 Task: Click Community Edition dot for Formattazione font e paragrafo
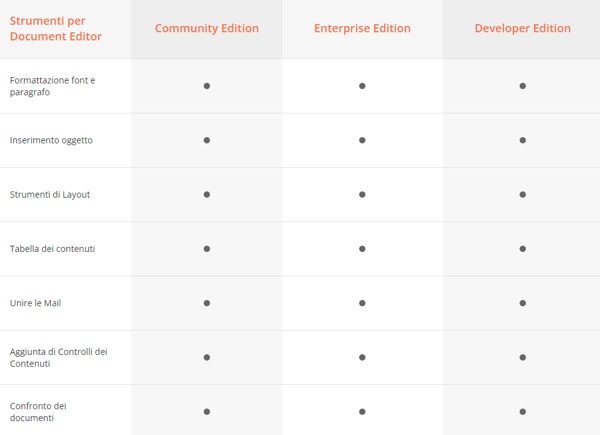(x=207, y=86)
